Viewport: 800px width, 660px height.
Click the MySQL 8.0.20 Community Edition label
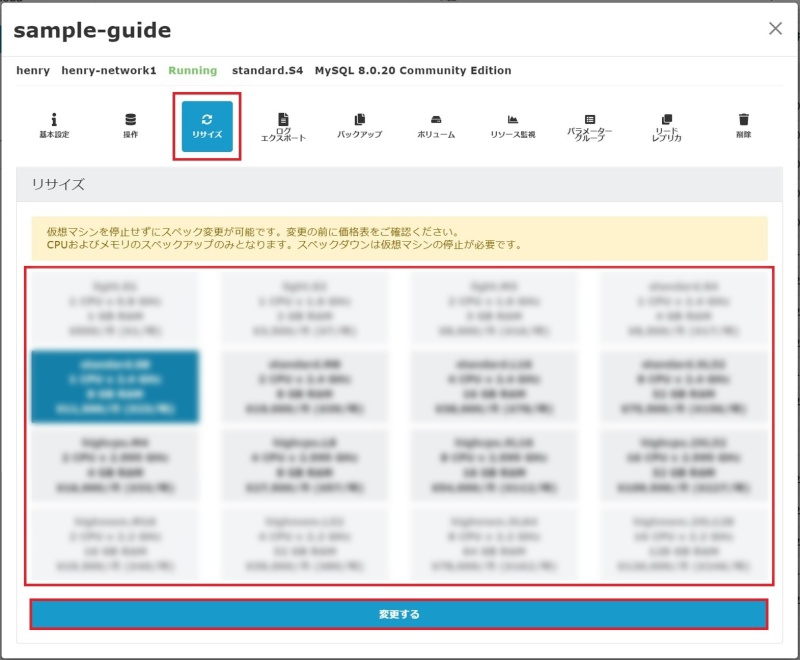412,71
